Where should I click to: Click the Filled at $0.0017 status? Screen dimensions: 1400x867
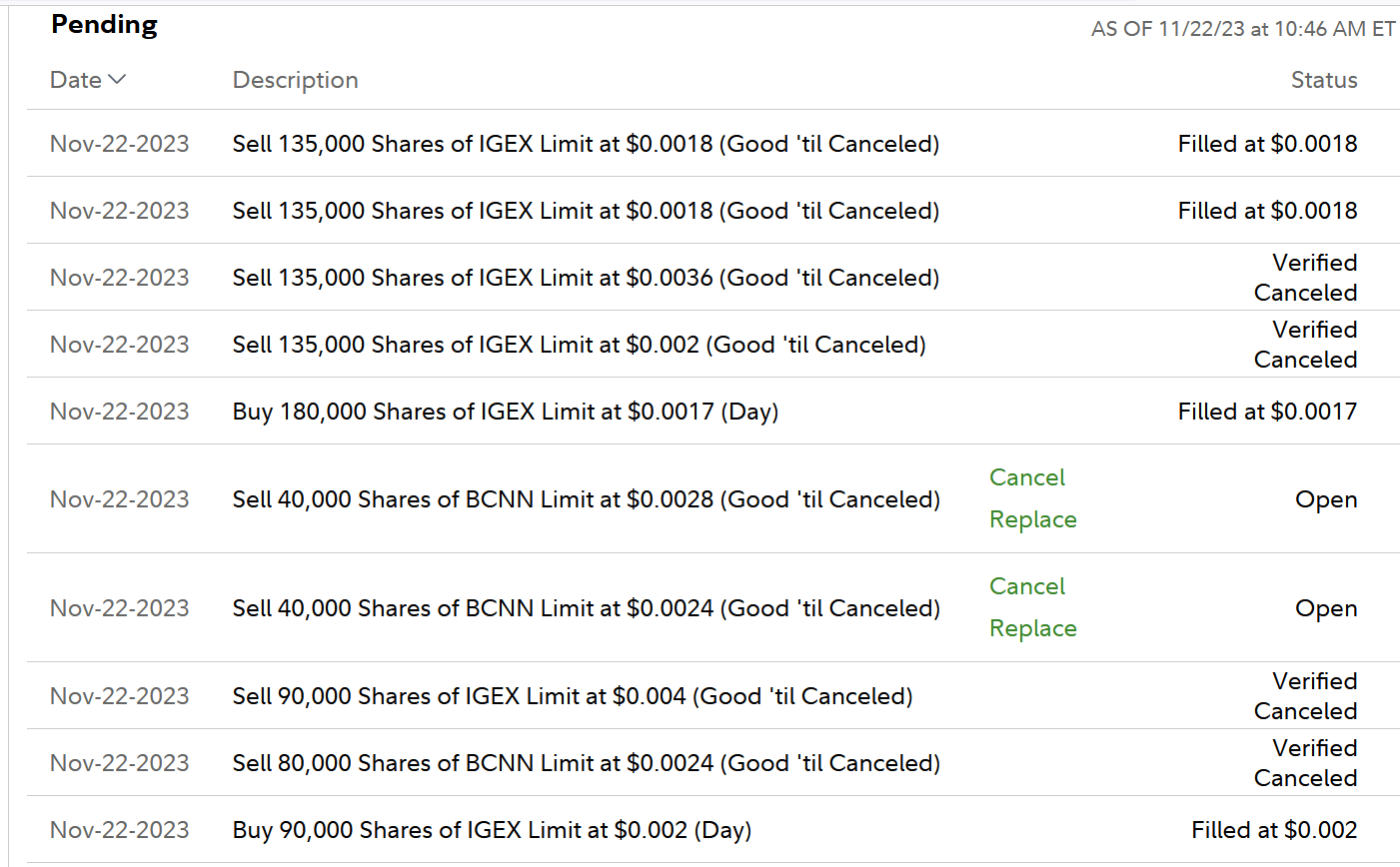coord(1267,412)
